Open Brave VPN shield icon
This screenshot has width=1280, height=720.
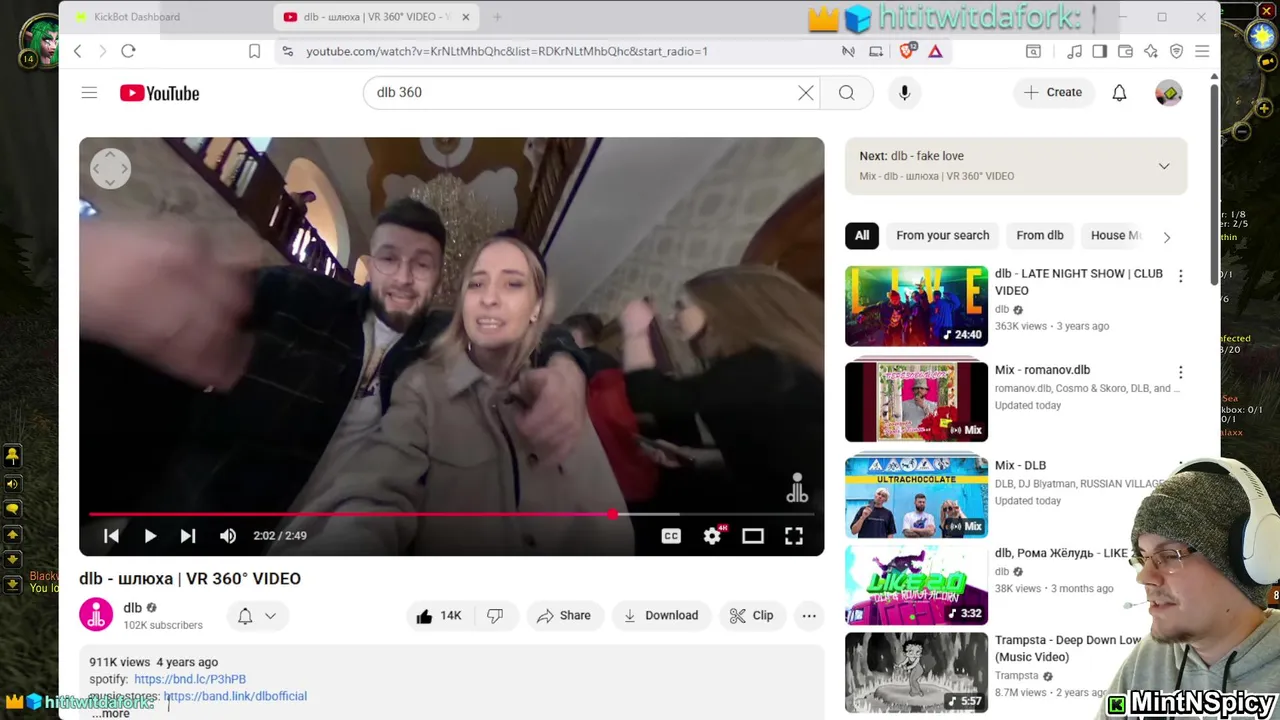1176,51
